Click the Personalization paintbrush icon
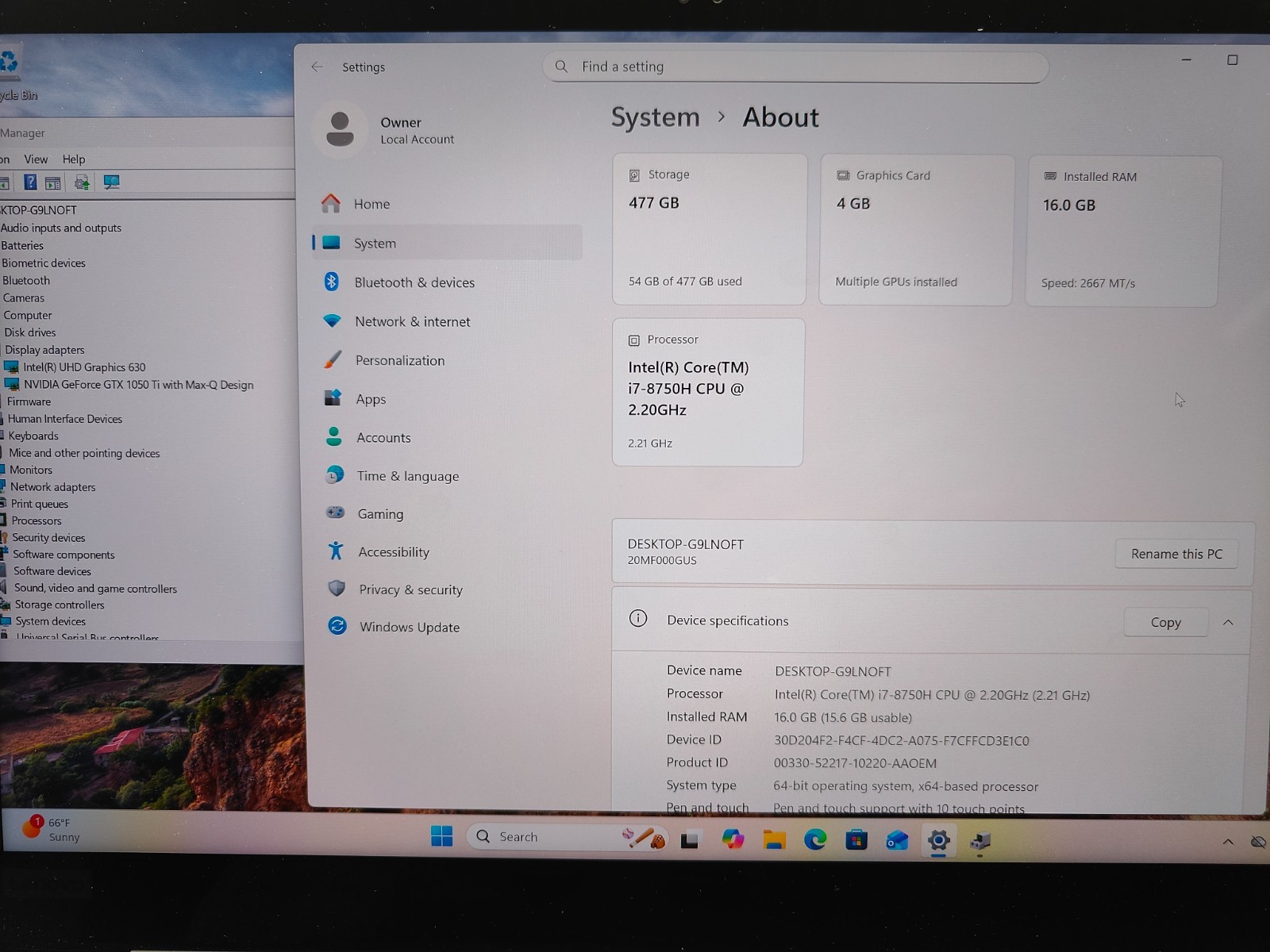Screen dimensions: 1270x952 click(333, 359)
